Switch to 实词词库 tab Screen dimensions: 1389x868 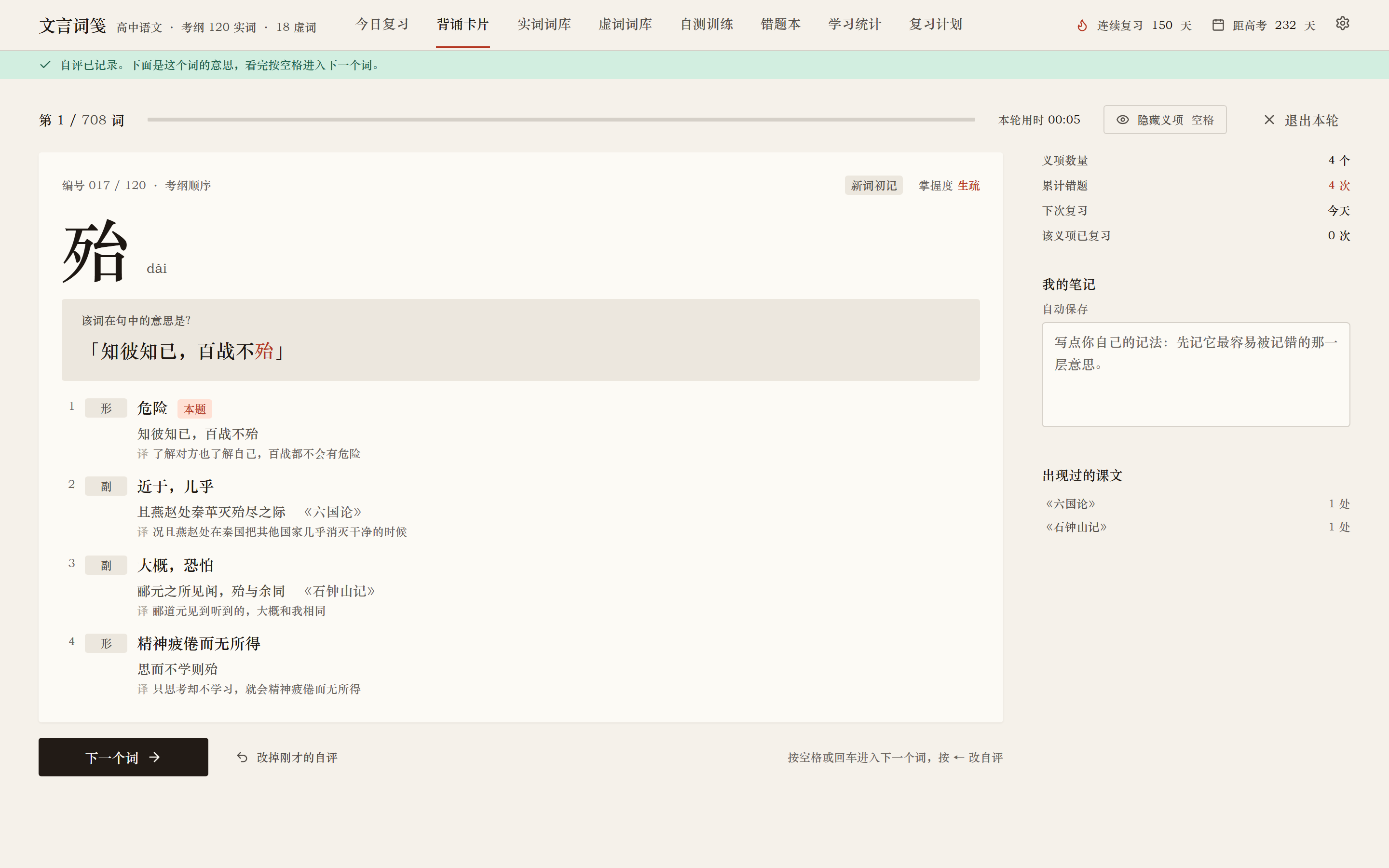[544, 24]
